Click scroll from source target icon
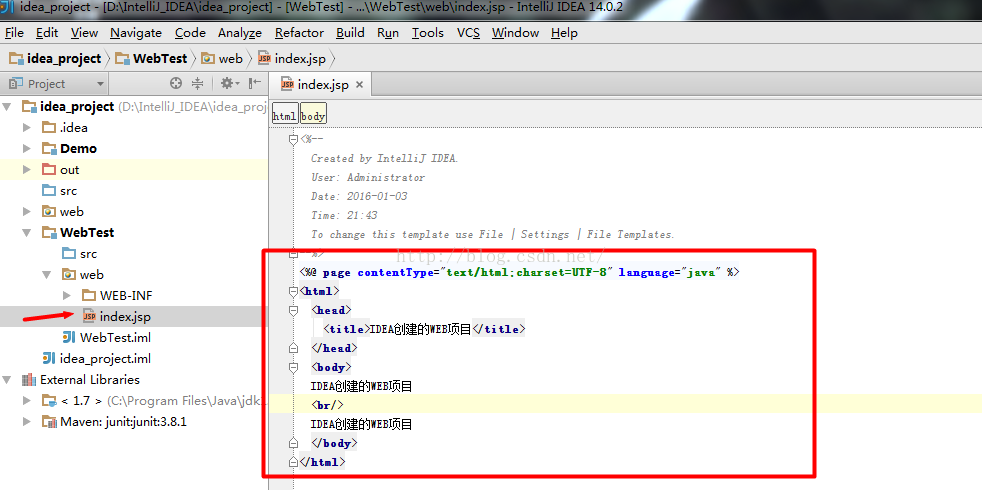The image size is (982, 490). coord(176,83)
